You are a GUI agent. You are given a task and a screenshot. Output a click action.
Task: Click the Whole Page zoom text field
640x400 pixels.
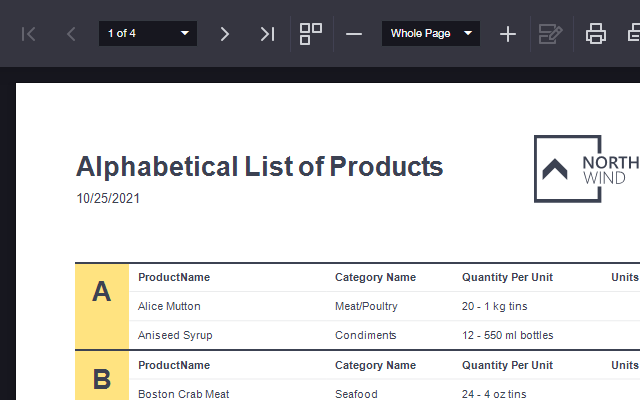(x=420, y=34)
